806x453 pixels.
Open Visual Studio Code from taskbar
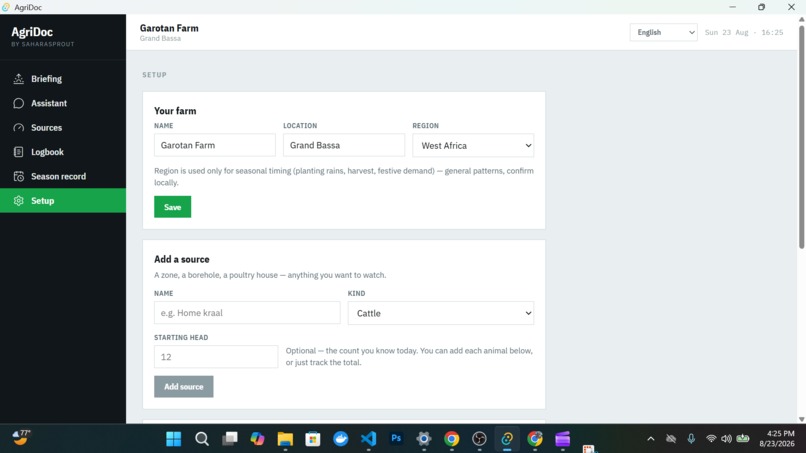click(369, 439)
